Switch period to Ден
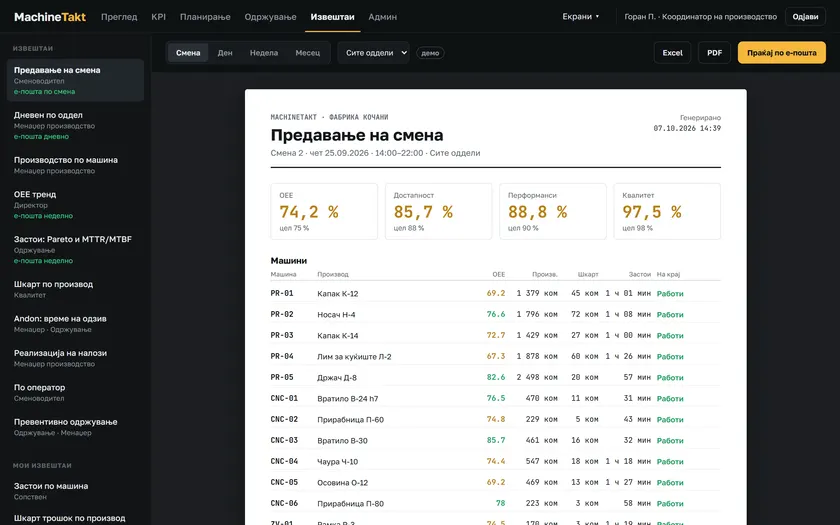Screen dimensions: 840x525 [x=225, y=52]
